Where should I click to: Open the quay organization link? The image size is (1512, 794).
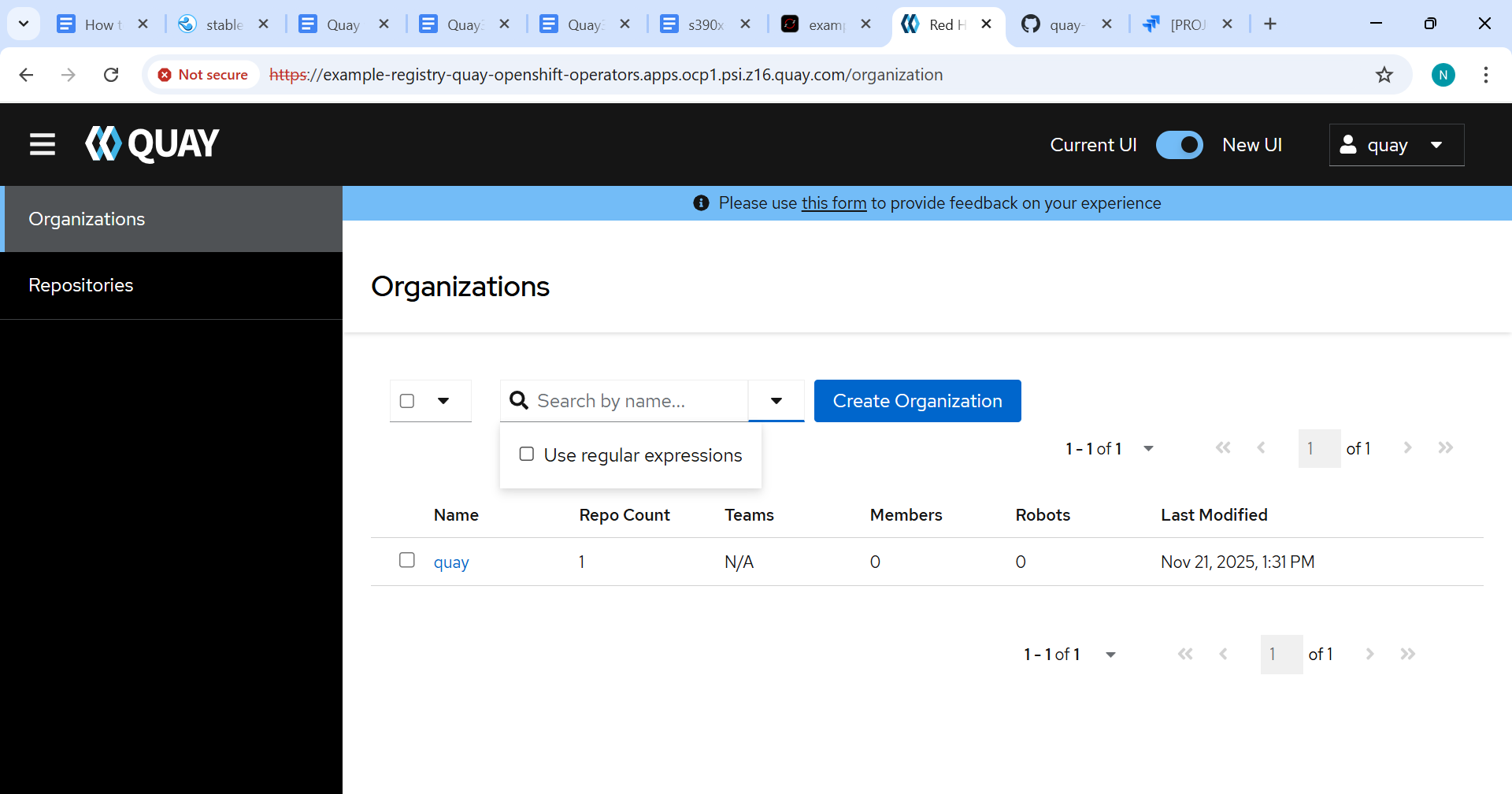[451, 562]
